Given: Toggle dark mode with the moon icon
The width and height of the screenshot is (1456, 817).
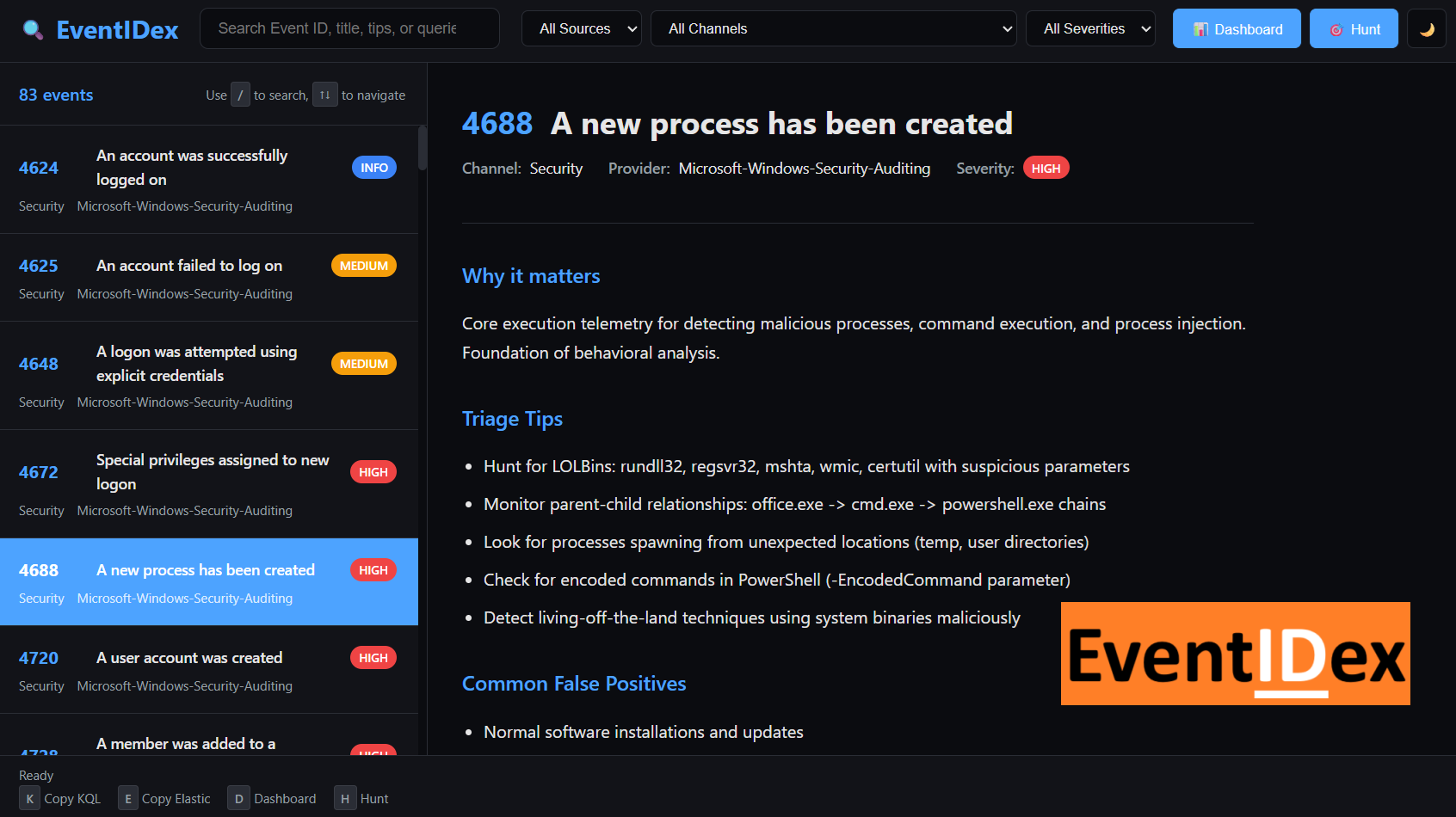Looking at the screenshot, I should coord(1427,29).
